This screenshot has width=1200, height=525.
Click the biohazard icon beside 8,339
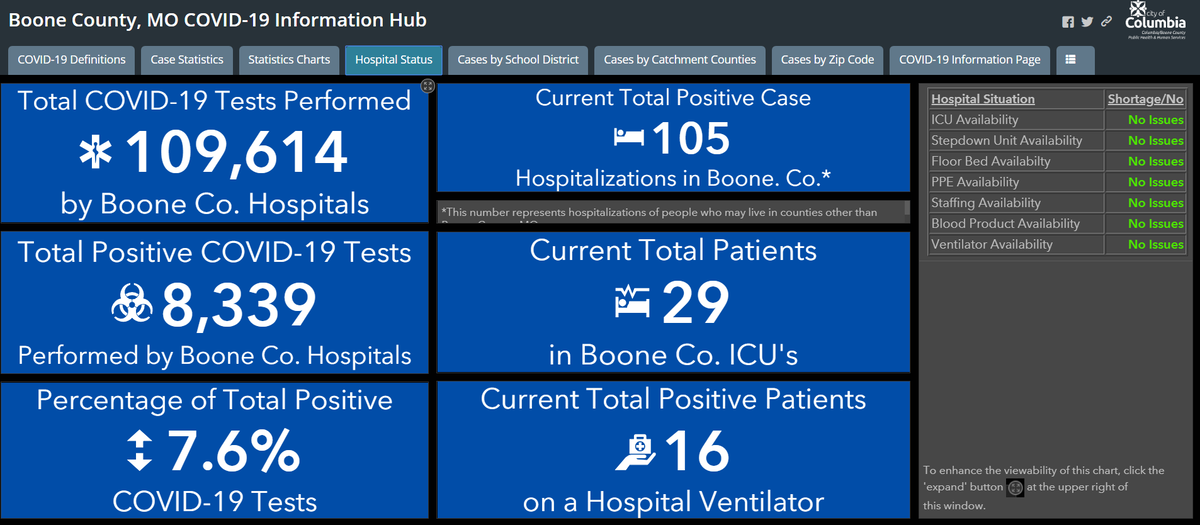coord(132,308)
